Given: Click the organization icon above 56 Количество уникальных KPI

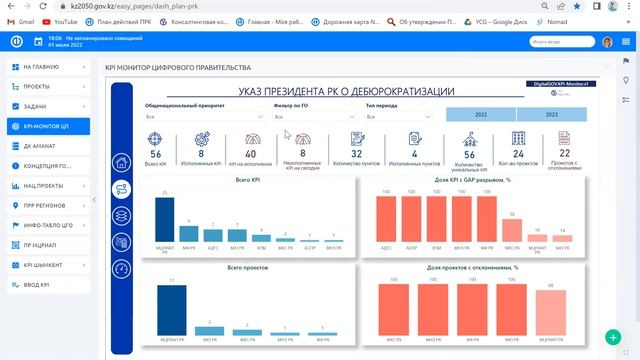Looking at the screenshot, I should [x=470, y=140].
